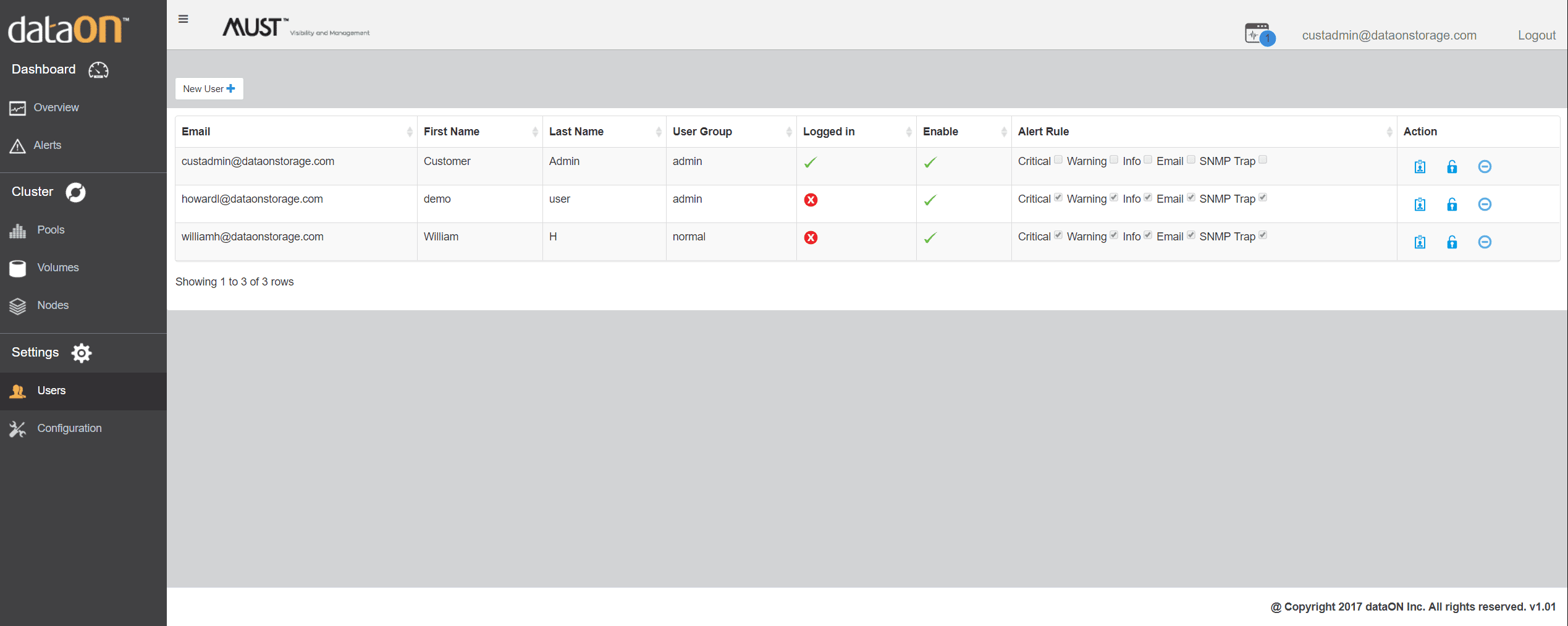Toggle Email checkbox for williamh user

click(x=1191, y=235)
